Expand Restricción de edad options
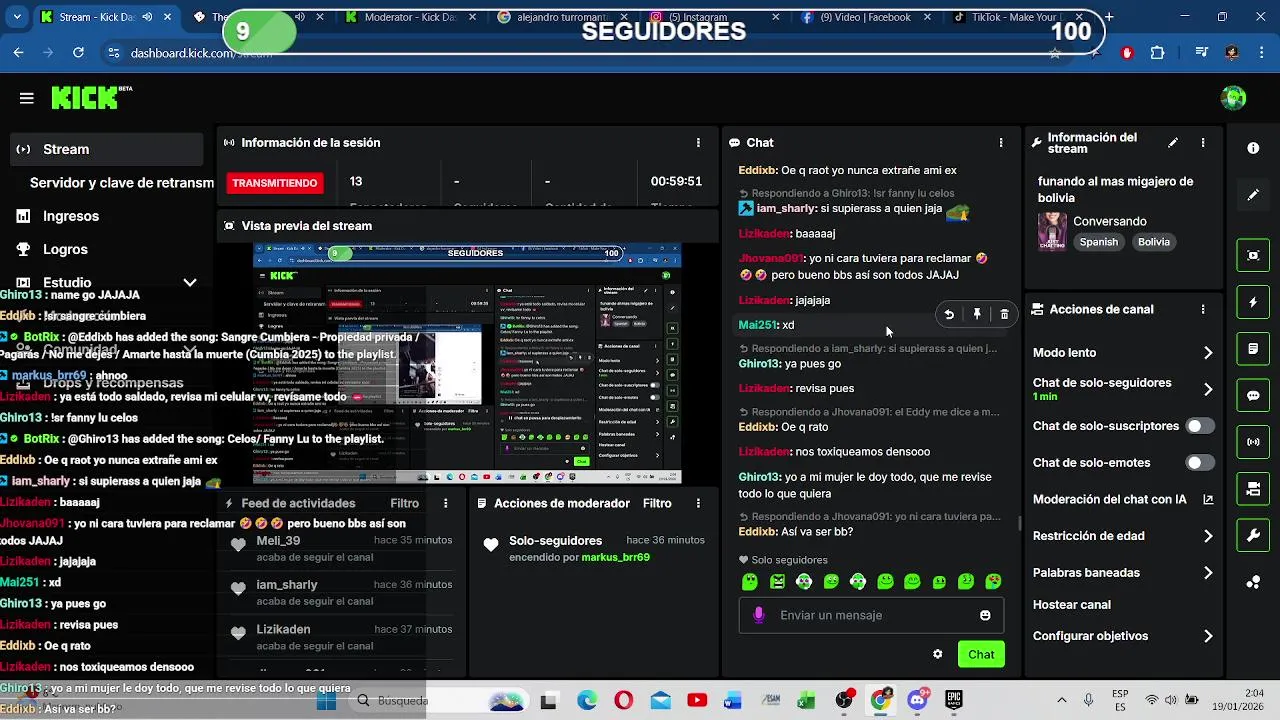 [1208, 536]
